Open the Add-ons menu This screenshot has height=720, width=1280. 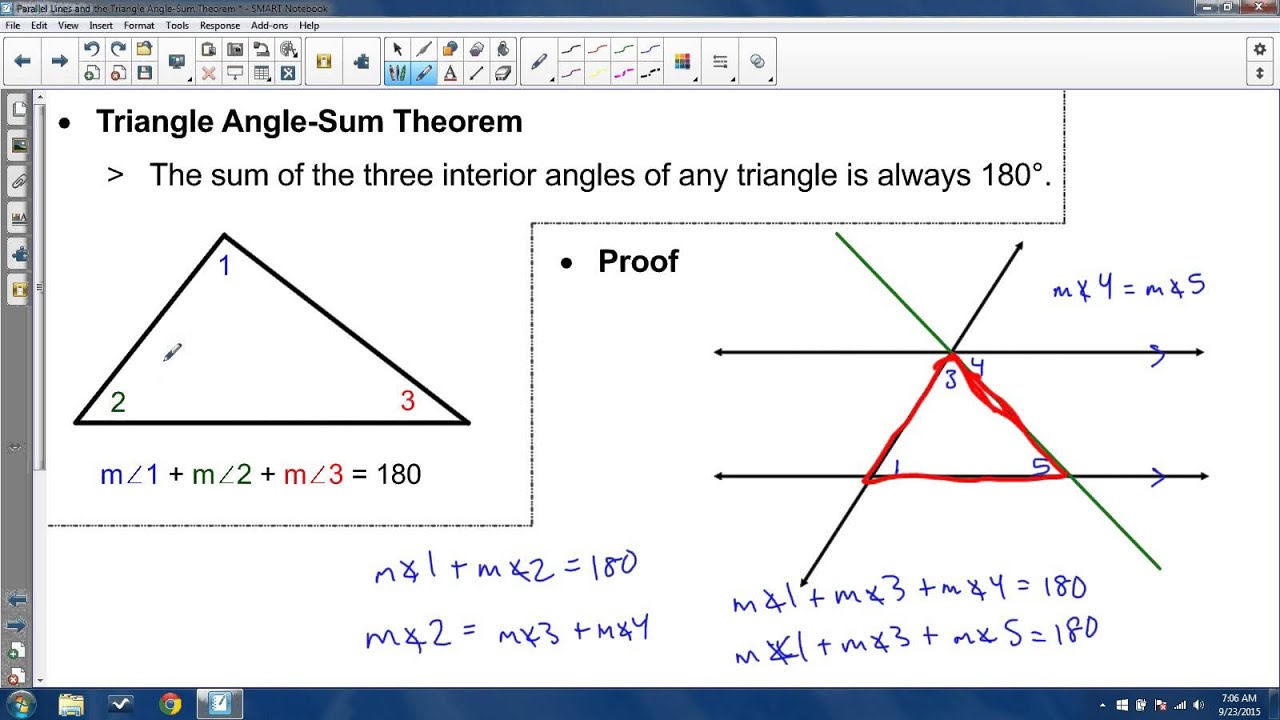point(269,25)
